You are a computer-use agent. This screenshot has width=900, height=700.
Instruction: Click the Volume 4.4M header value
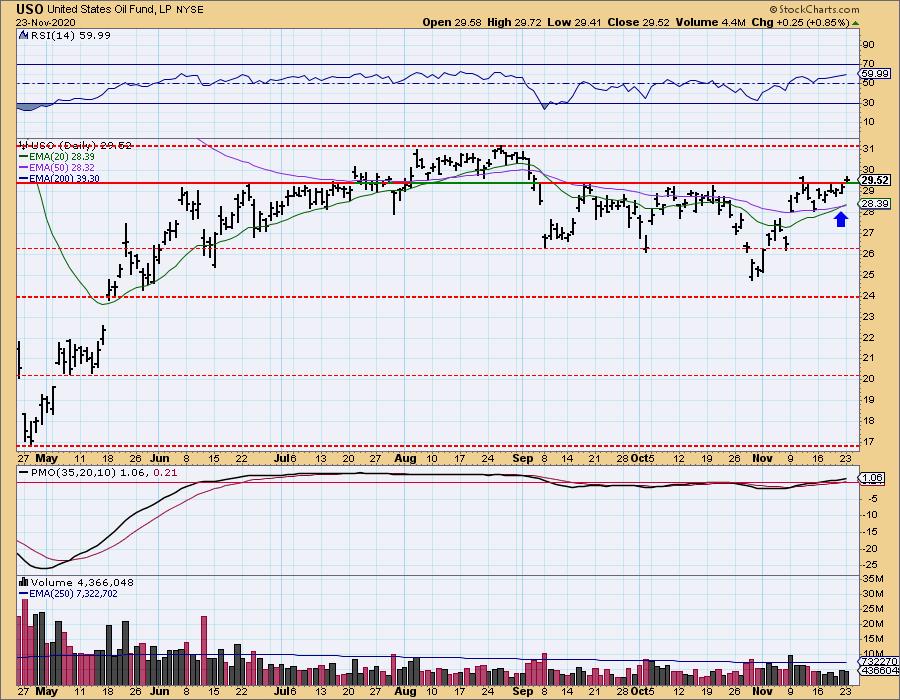711,22
